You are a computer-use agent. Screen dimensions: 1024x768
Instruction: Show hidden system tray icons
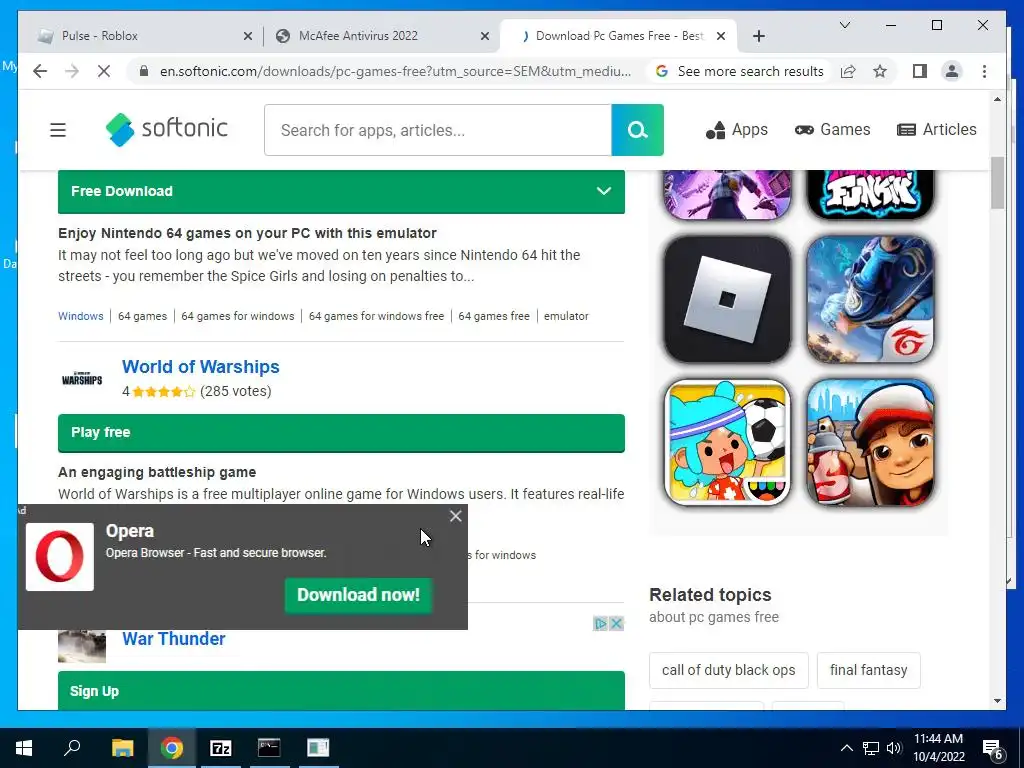pos(846,748)
